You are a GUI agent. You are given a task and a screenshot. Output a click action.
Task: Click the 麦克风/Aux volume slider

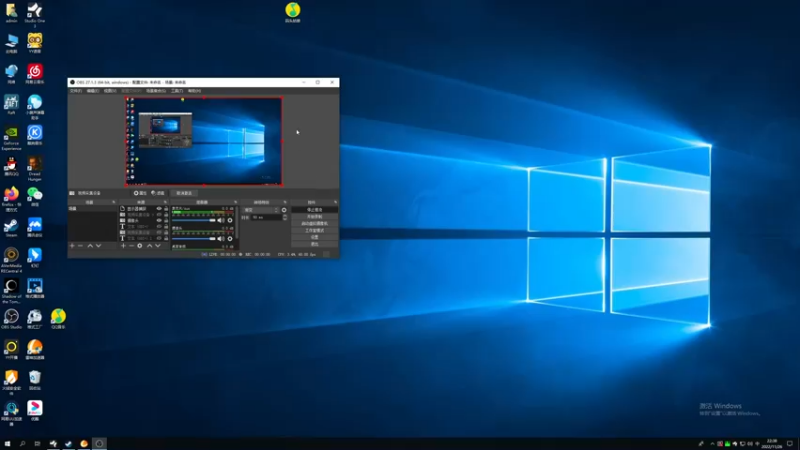tap(194, 220)
